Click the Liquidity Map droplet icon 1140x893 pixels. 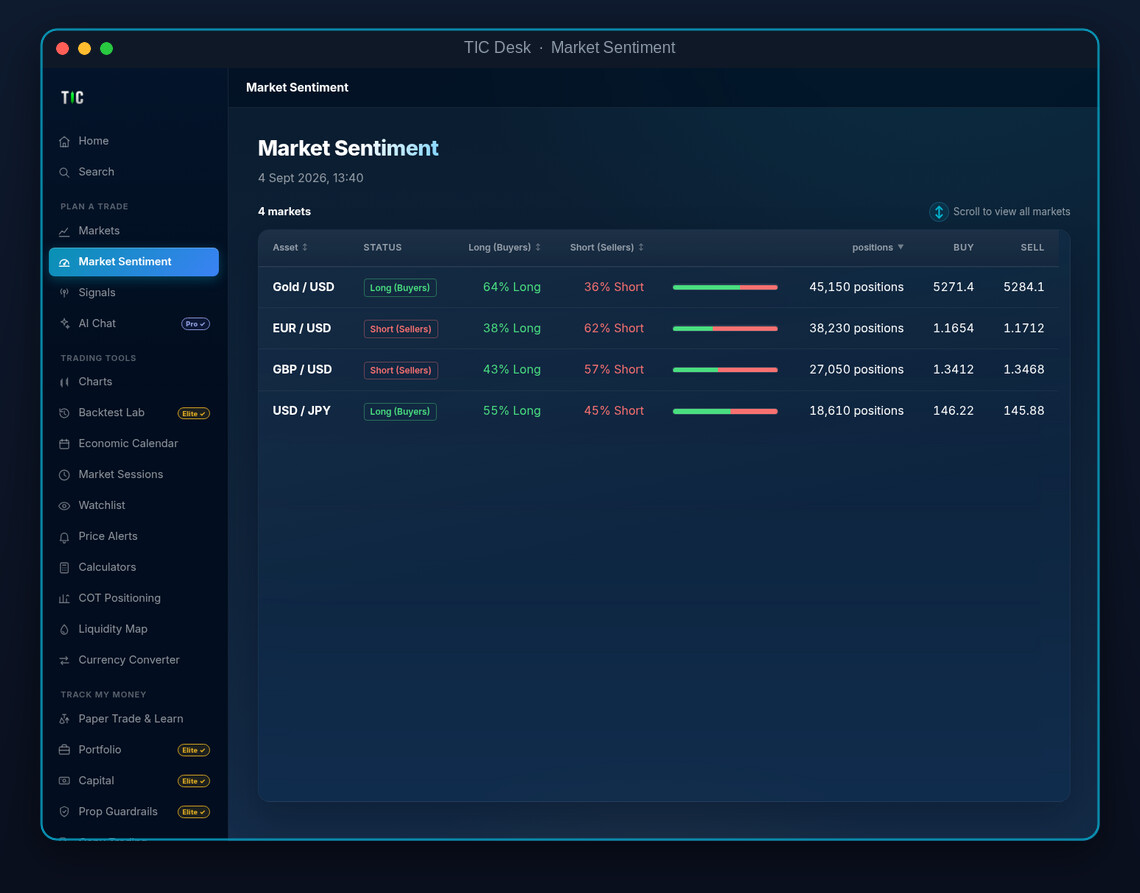click(64, 629)
